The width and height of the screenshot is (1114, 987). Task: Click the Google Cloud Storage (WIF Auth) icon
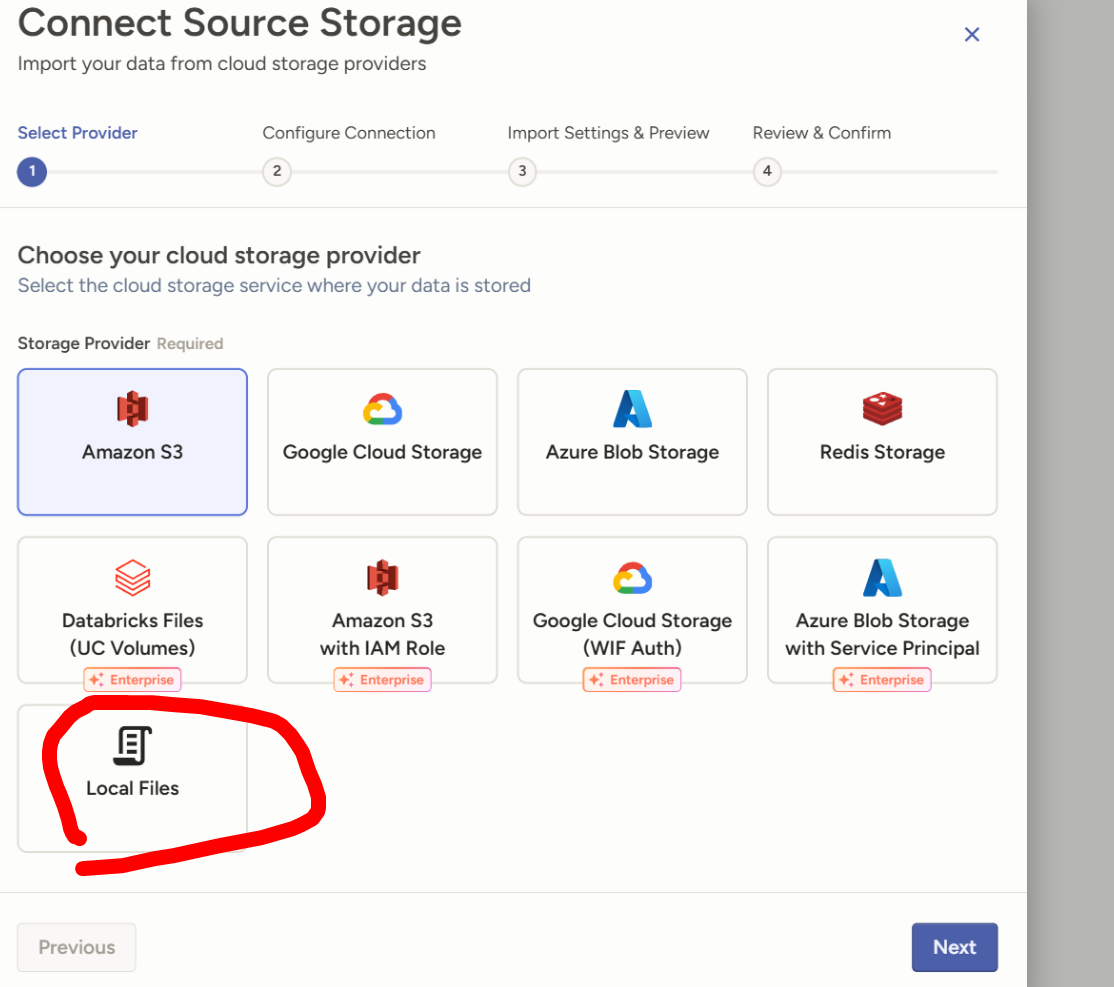pyautogui.click(x=632, y=578)
